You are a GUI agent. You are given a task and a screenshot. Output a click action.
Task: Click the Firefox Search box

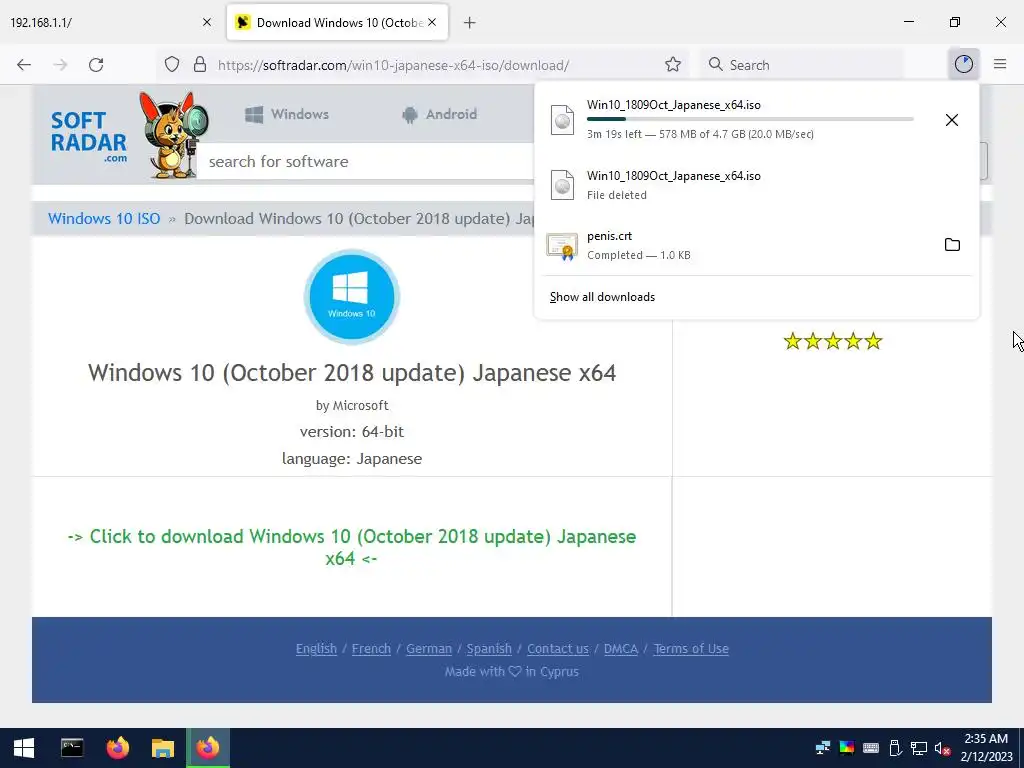tap(802, 65)
